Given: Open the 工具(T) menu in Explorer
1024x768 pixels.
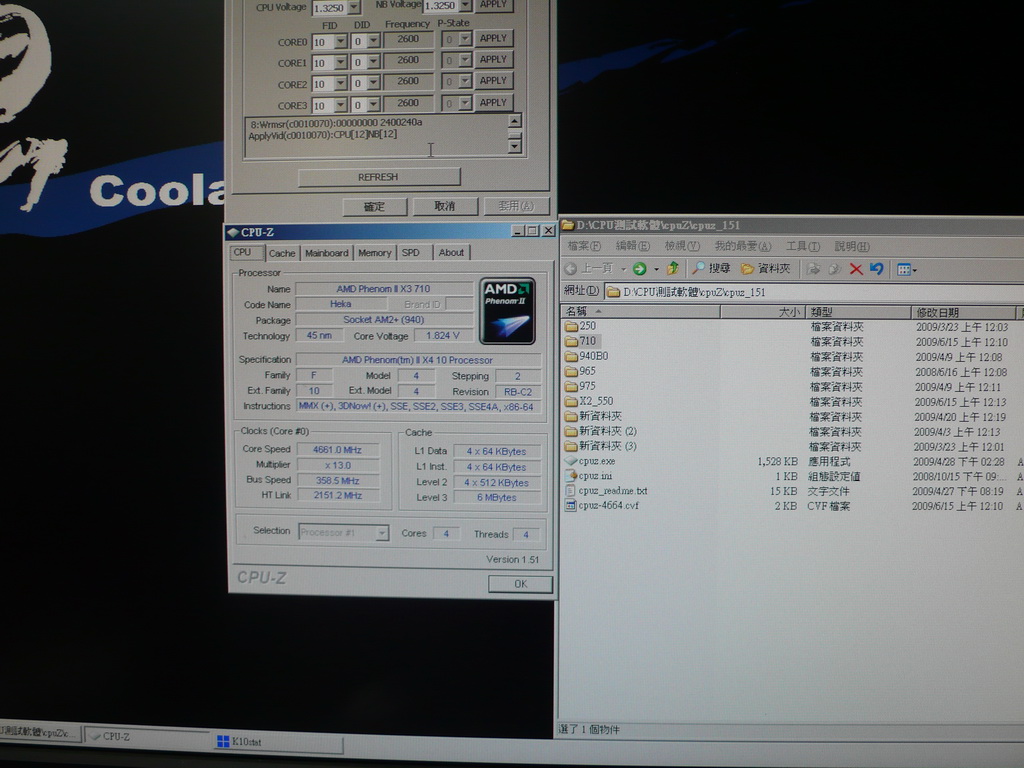Looking at the screenshot, I should click(x=803, y=246).
